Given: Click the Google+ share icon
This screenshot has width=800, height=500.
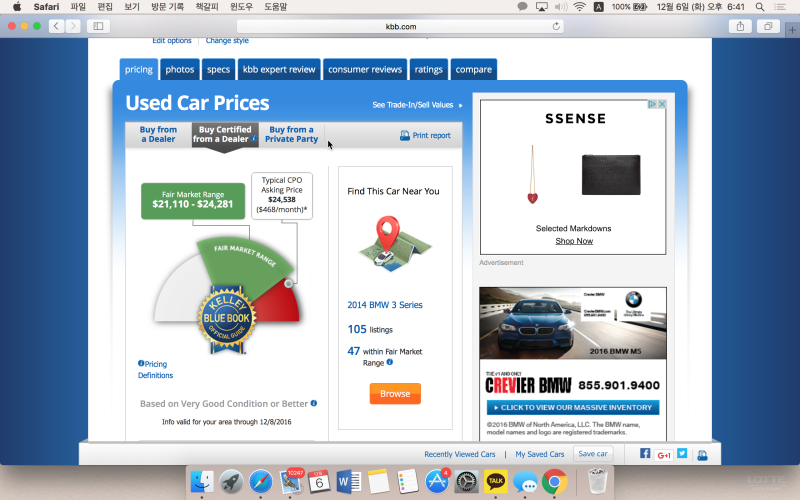Looking at the screenshot, I should coord(664,454).
